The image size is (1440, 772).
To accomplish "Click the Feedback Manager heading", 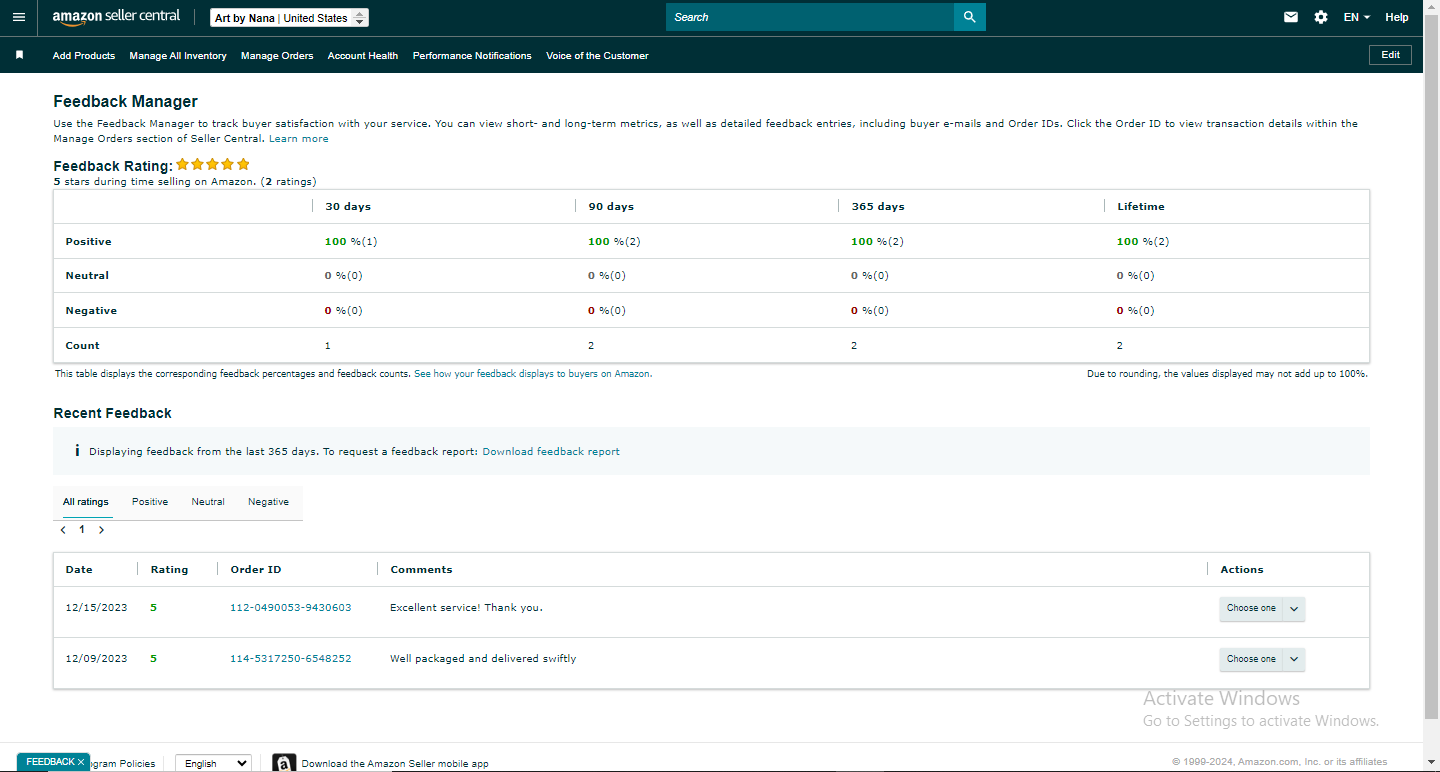I will (125, 102).
